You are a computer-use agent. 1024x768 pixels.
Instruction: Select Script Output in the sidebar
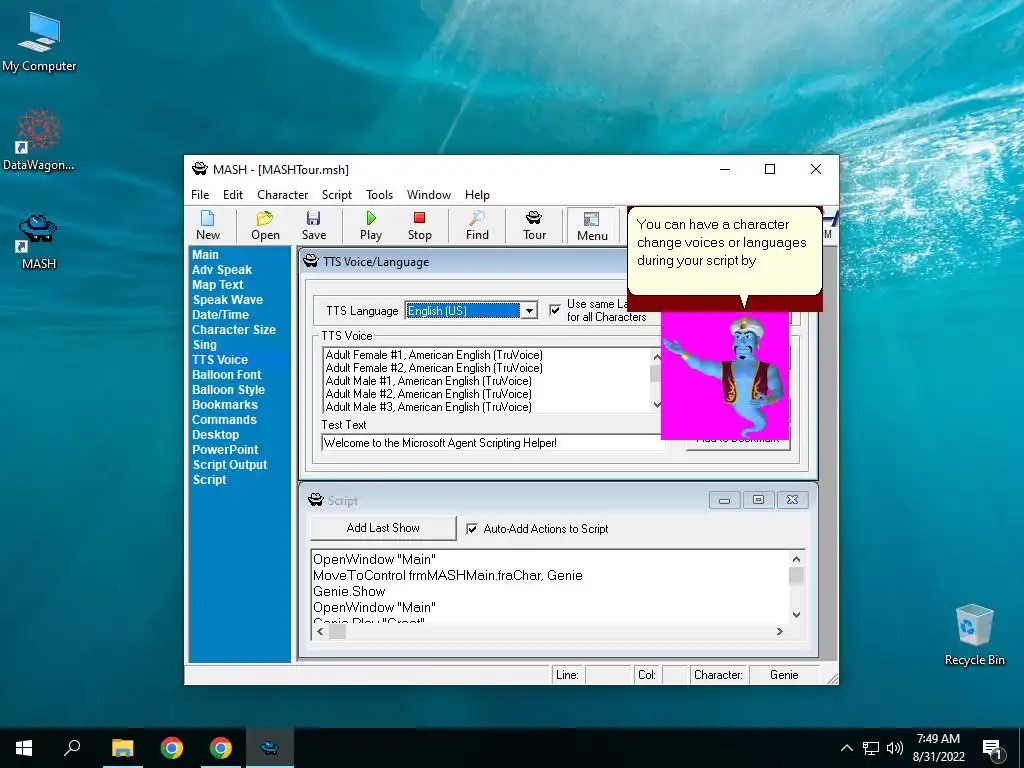pyautogui.click(x=230, y=465)
